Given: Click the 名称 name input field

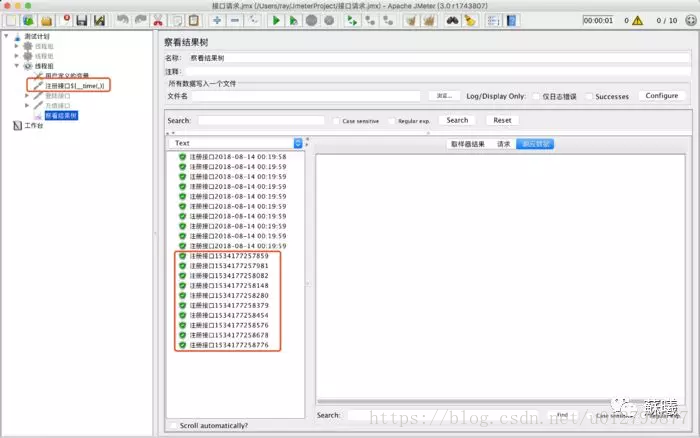Looking at the screenshot, I should pos(439,58).
